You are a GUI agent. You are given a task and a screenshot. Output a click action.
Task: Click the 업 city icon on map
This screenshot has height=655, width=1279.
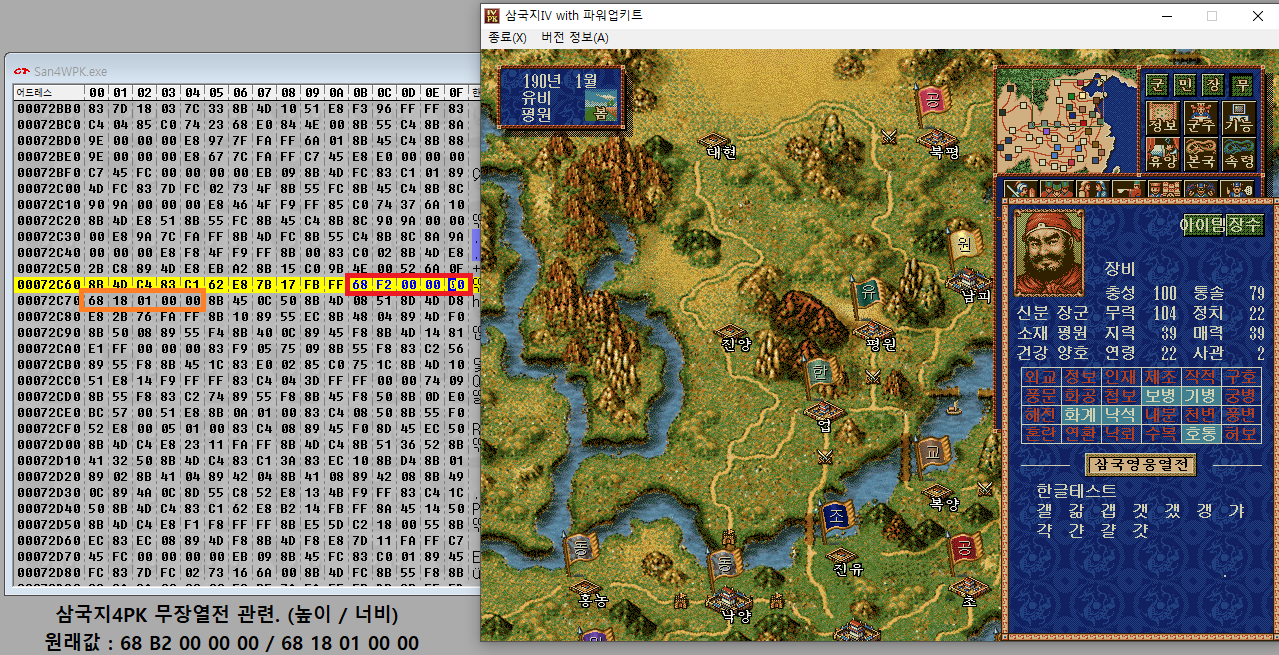824,409
